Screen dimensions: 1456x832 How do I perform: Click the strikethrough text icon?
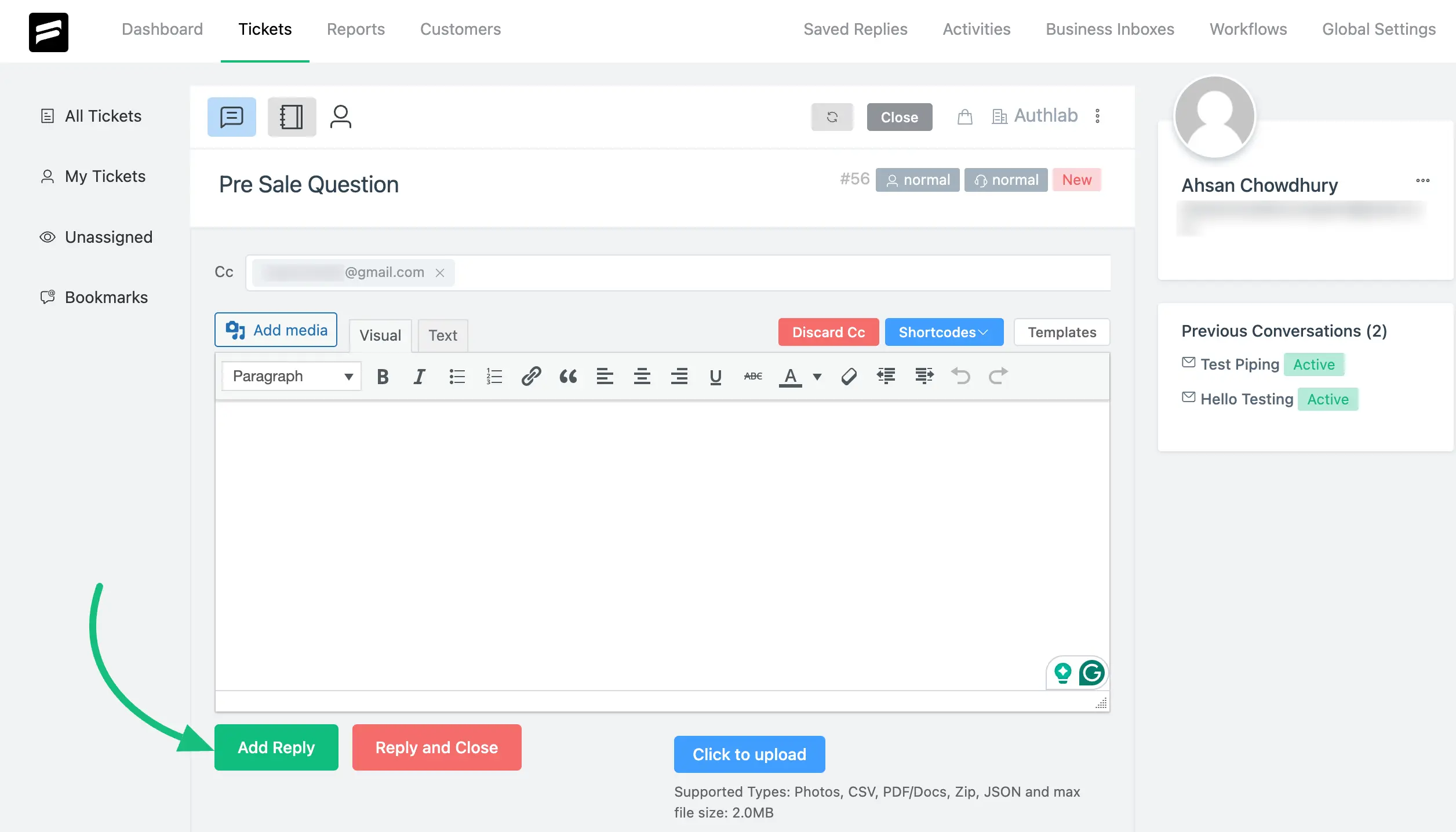pyautogui.click(x=752, y=376)
